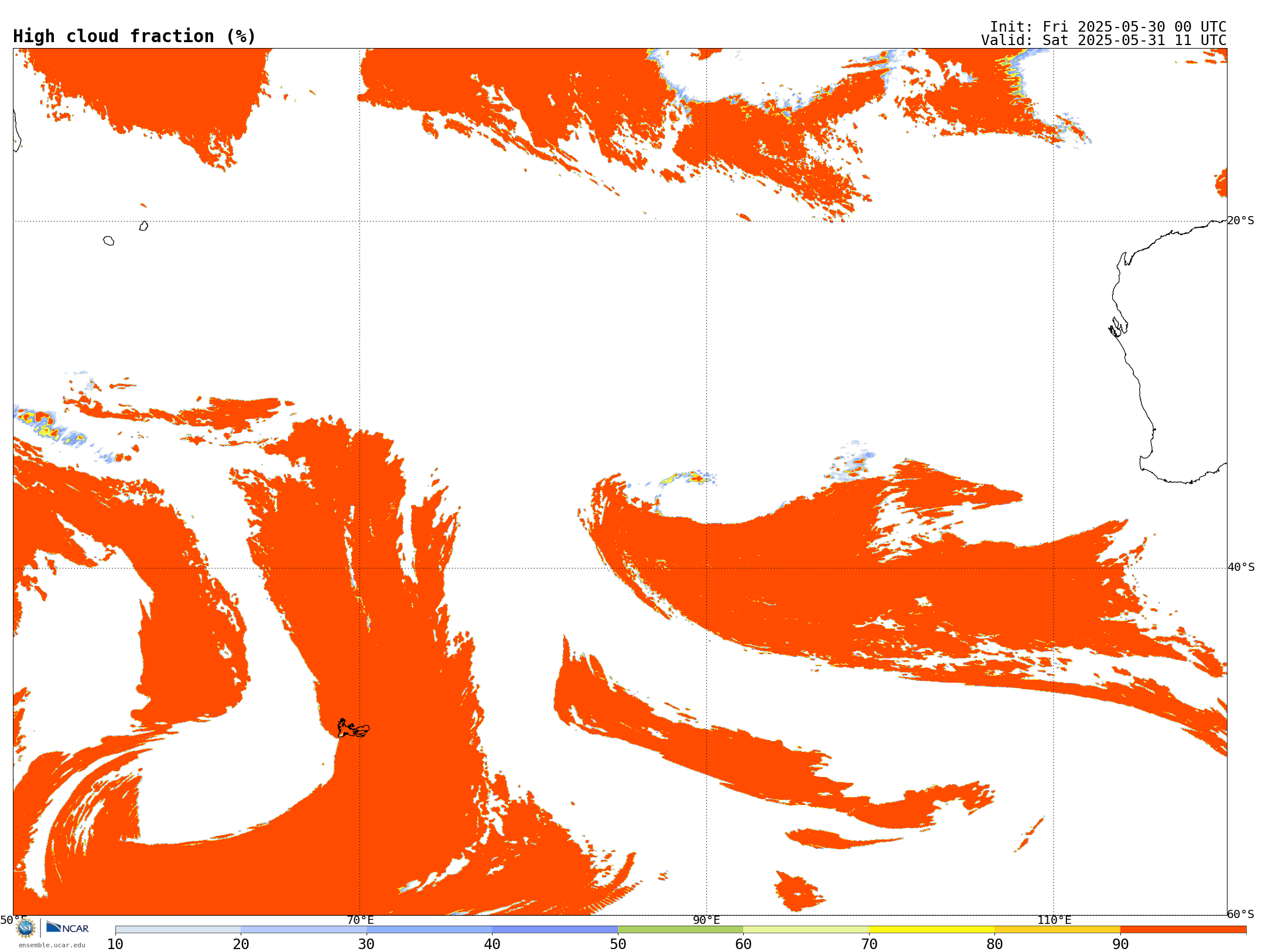Click the colorbar tick label 90
The width and height of the screenshot is (1265, 952).
(1120, 944)
